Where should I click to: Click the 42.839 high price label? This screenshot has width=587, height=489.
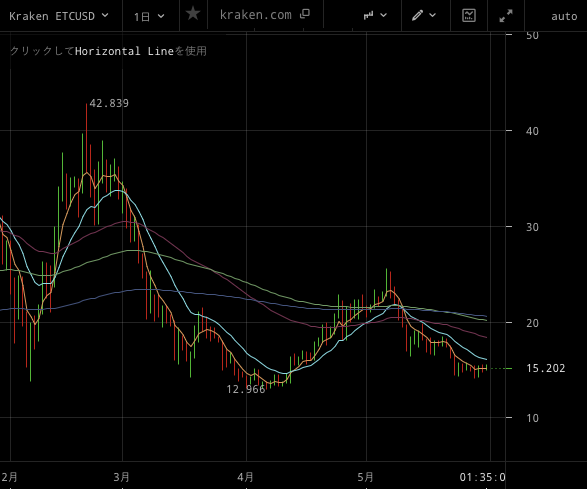click(x=109, y=103)
